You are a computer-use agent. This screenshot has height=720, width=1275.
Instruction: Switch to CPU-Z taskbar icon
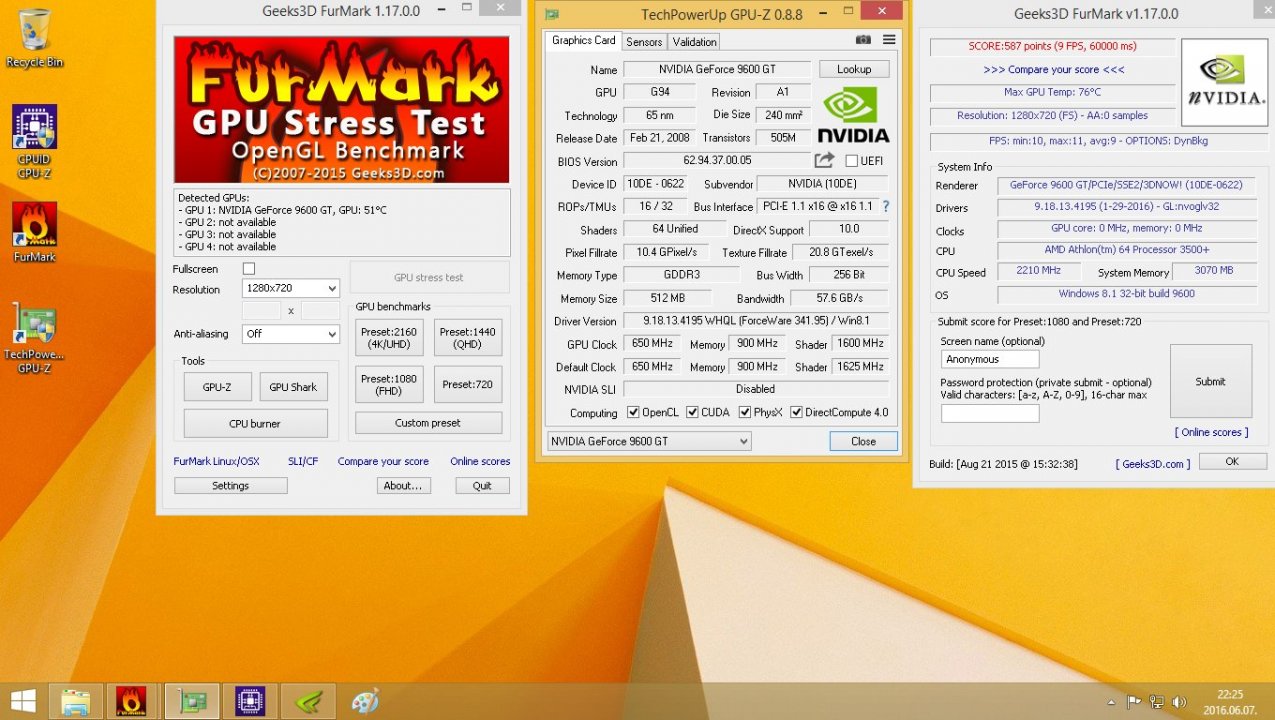pyautogui.click(x=249, y=701)
